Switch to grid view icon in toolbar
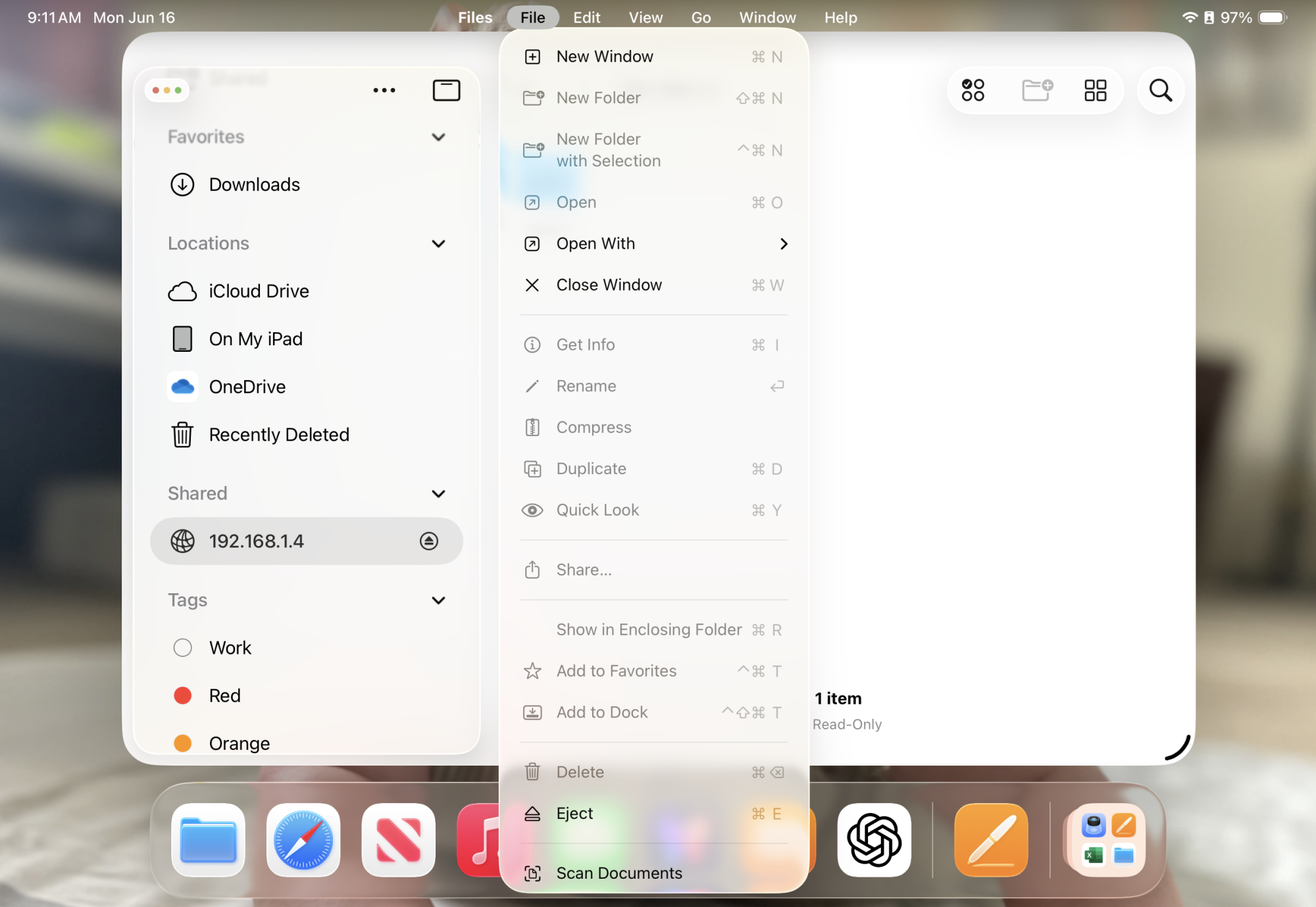This screenshot has height=907, width=1316. coord(1095,90)
